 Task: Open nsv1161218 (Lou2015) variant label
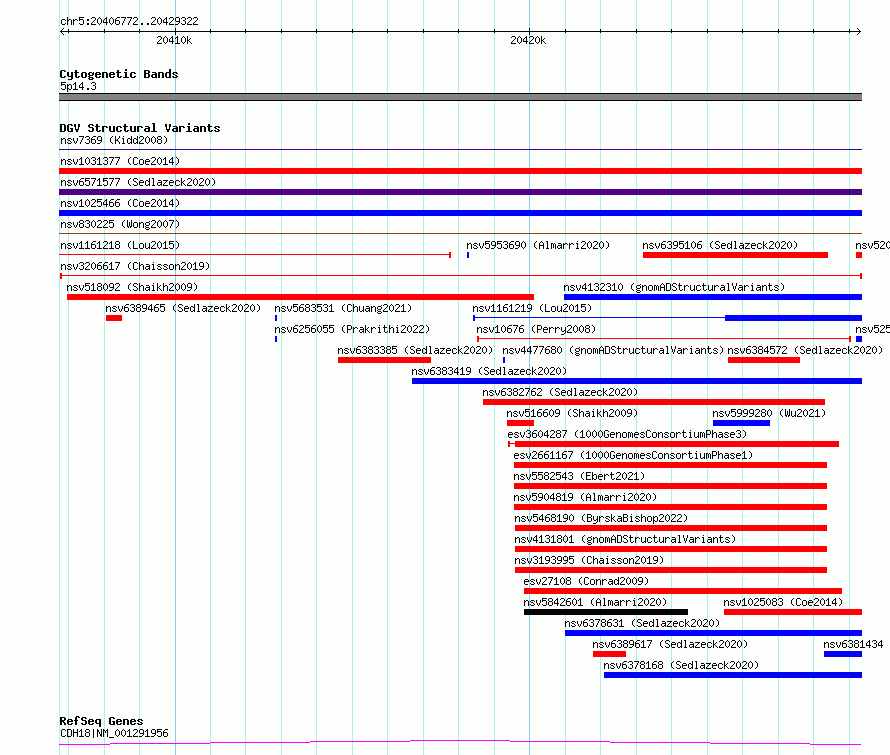(120, 245)
